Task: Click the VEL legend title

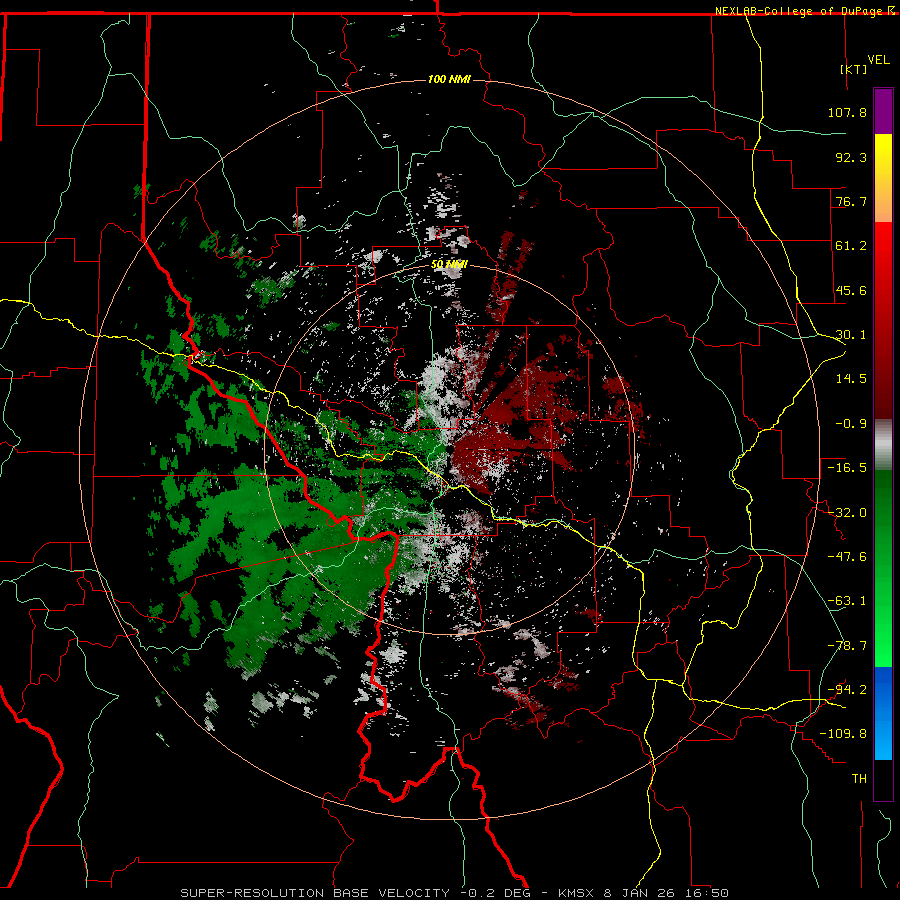Action: pyautogui.click(x=878, y=60)
